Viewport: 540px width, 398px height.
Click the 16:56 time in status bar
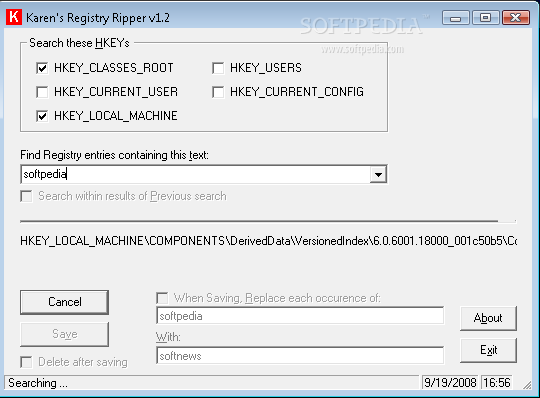tap(496, 383)
